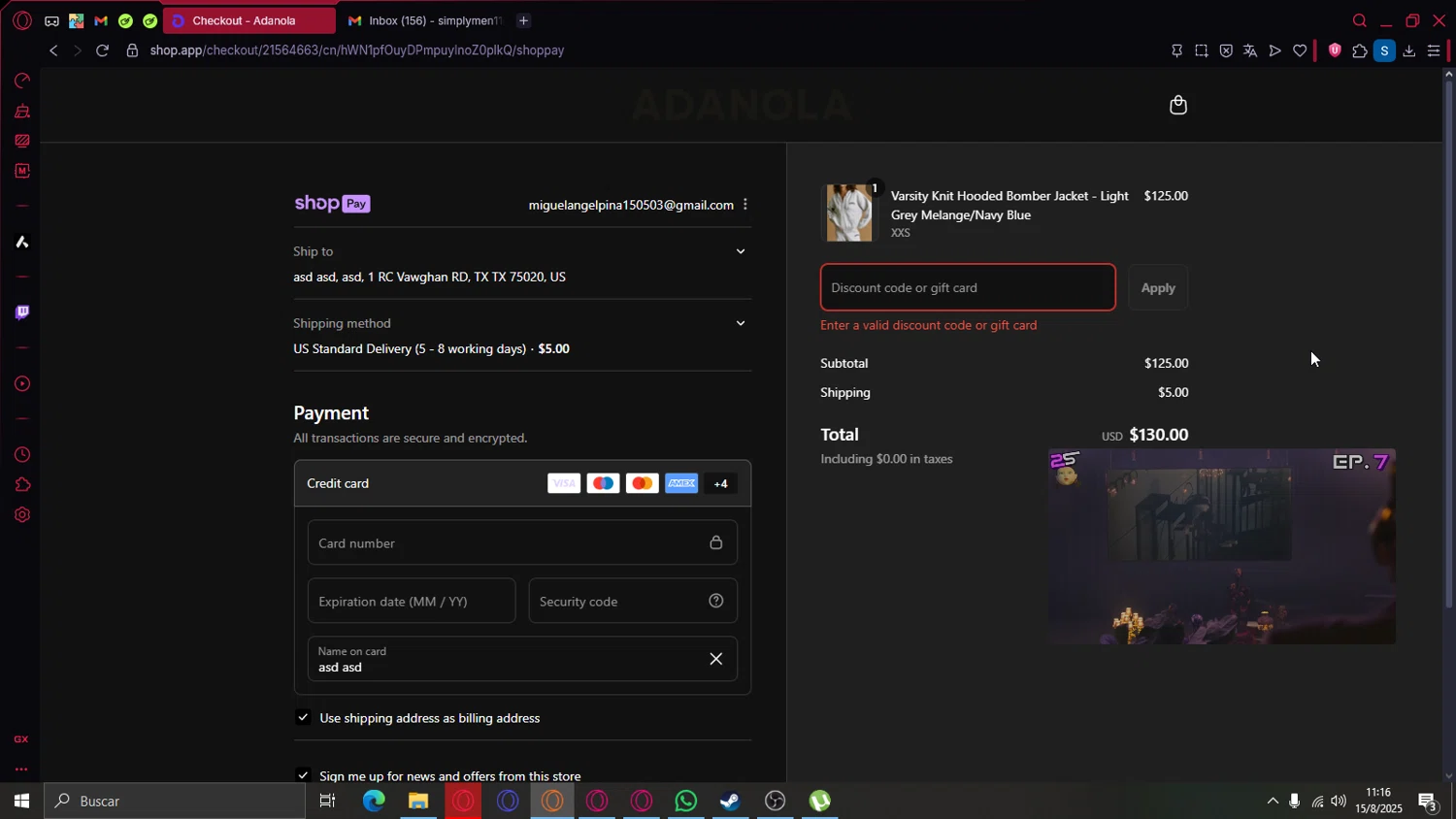
Task: Open the taskbar volume speaker icon
Action: tap(1339, 801)
